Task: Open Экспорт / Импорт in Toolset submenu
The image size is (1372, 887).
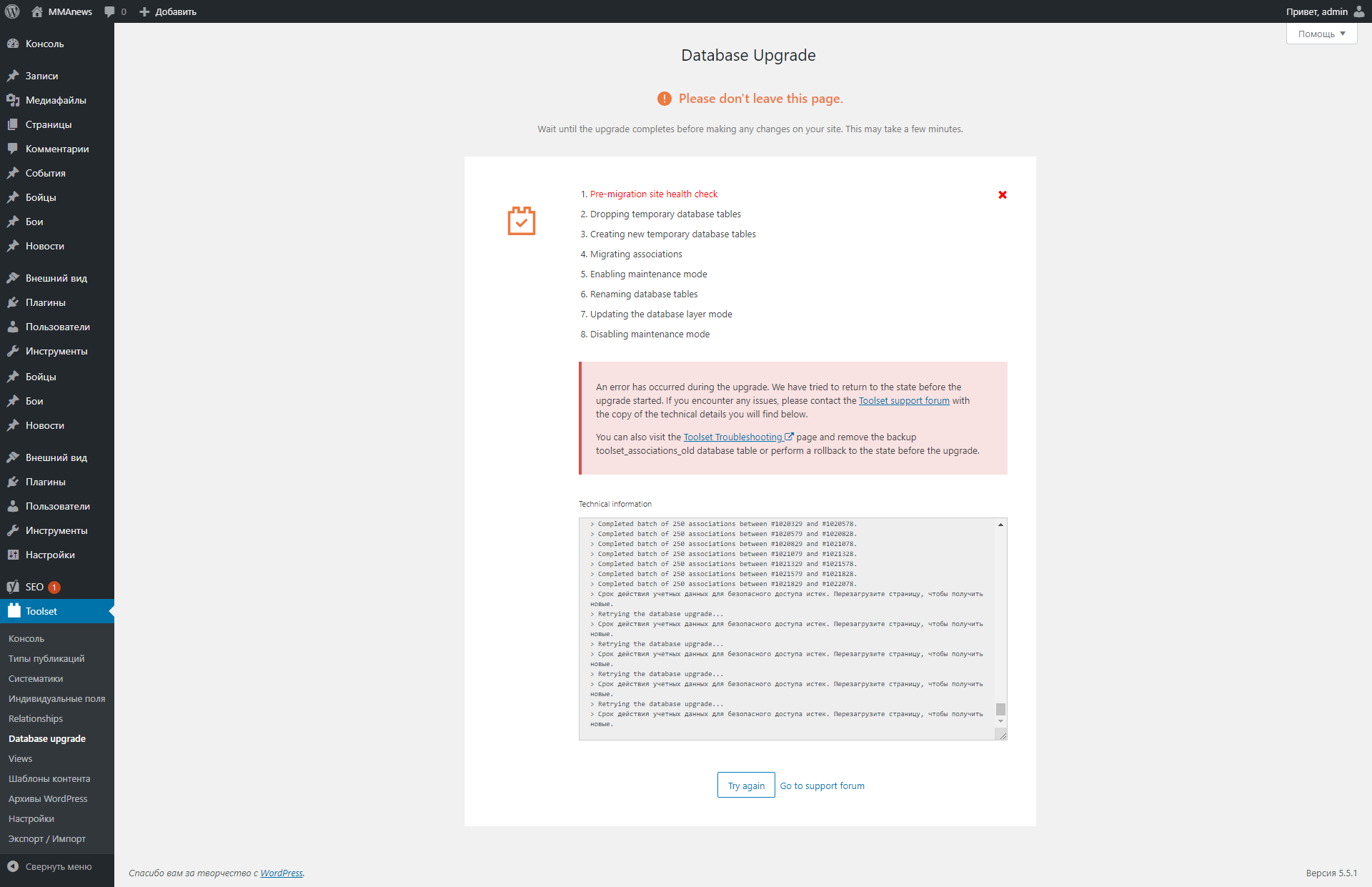Action: (47, 838)
